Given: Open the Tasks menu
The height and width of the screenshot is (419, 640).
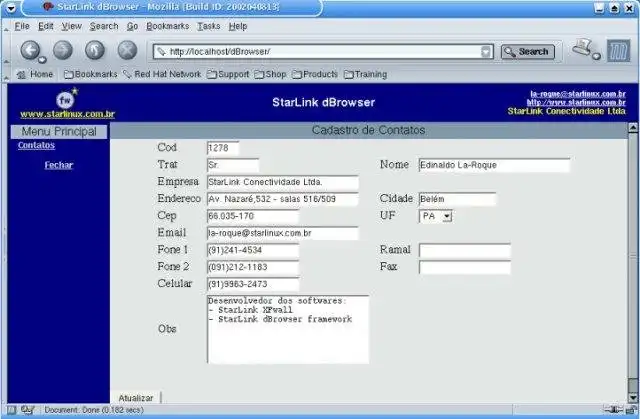Looking at the screenshot, I should coord(209,26).
